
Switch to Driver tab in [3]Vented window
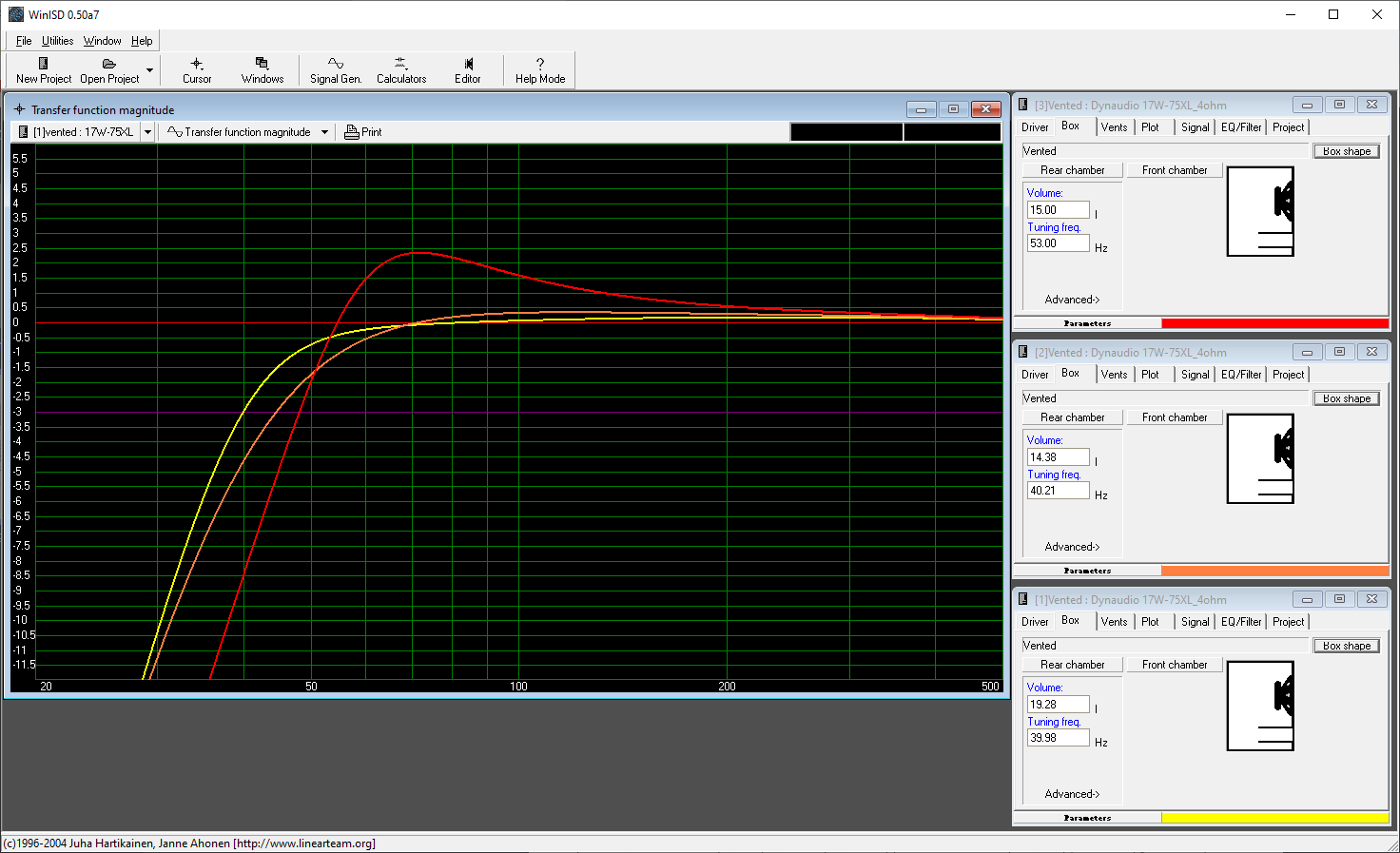1035,127
